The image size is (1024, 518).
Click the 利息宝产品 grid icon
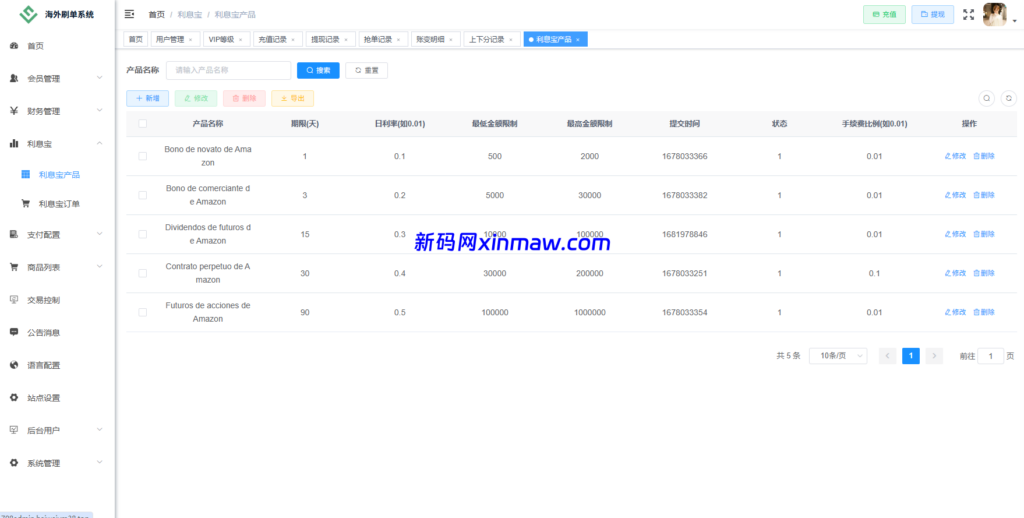25,174
